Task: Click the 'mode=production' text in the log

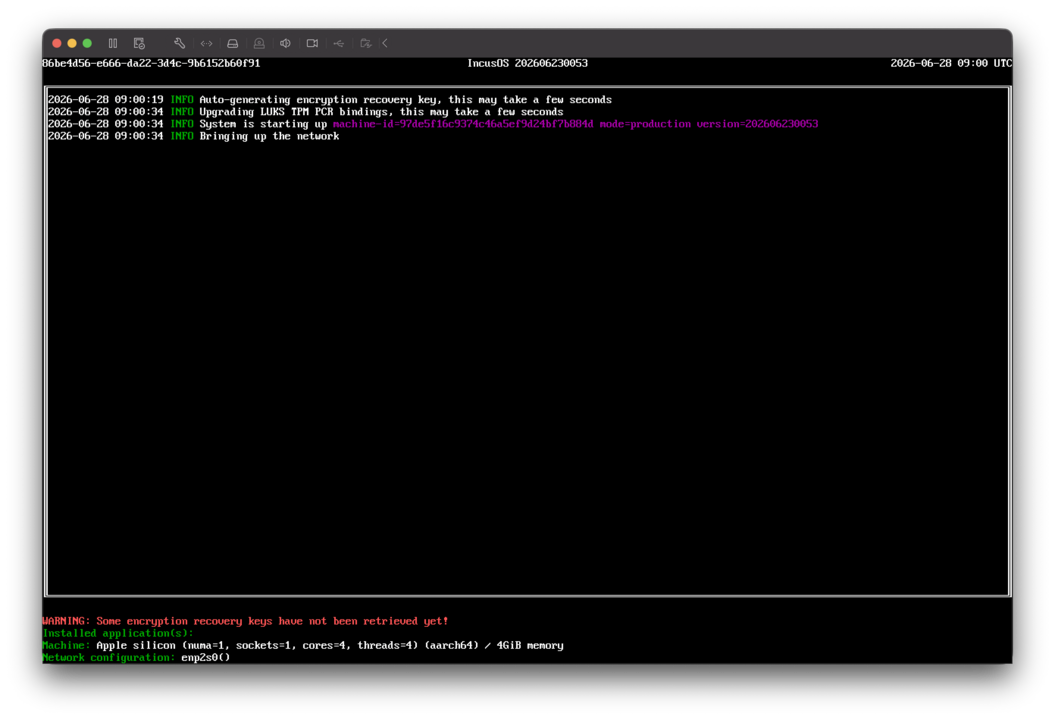Action: pos(645,124)
